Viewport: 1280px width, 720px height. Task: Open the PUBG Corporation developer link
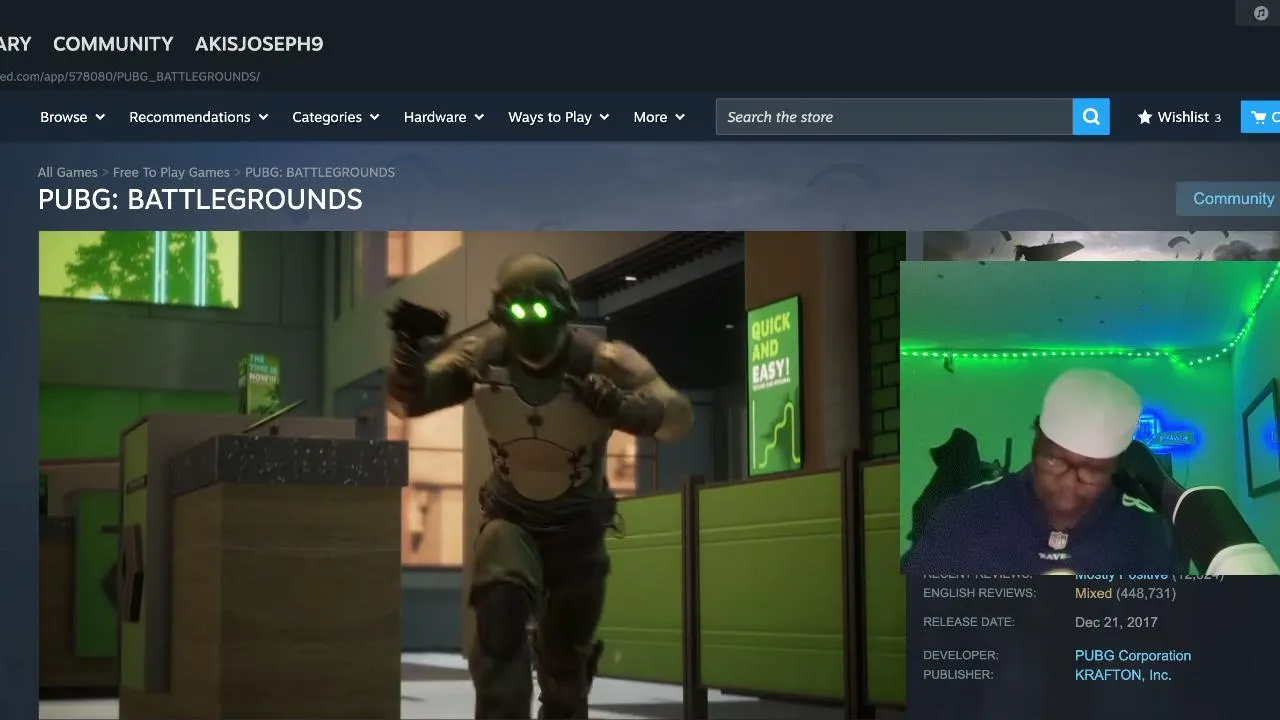1133,655
